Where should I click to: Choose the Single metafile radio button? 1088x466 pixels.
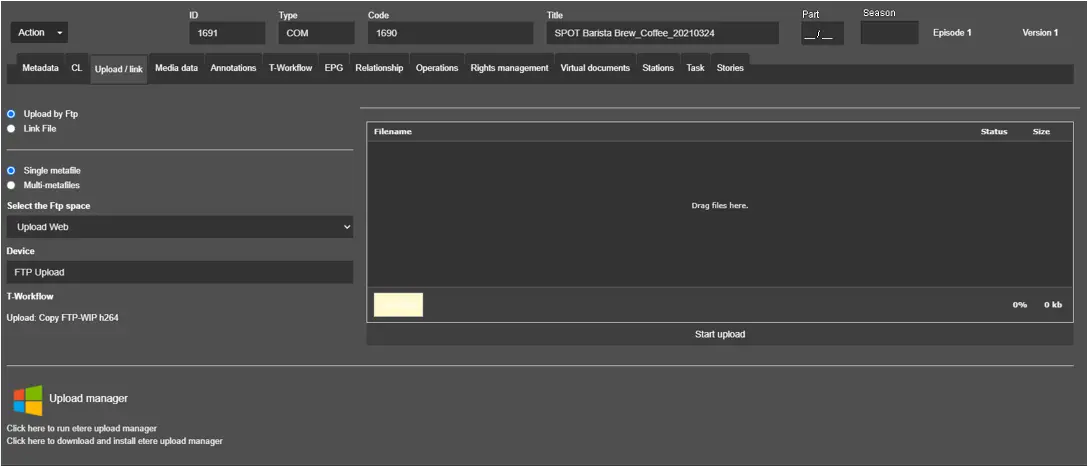pyautogui.click(x=12, y=171)
